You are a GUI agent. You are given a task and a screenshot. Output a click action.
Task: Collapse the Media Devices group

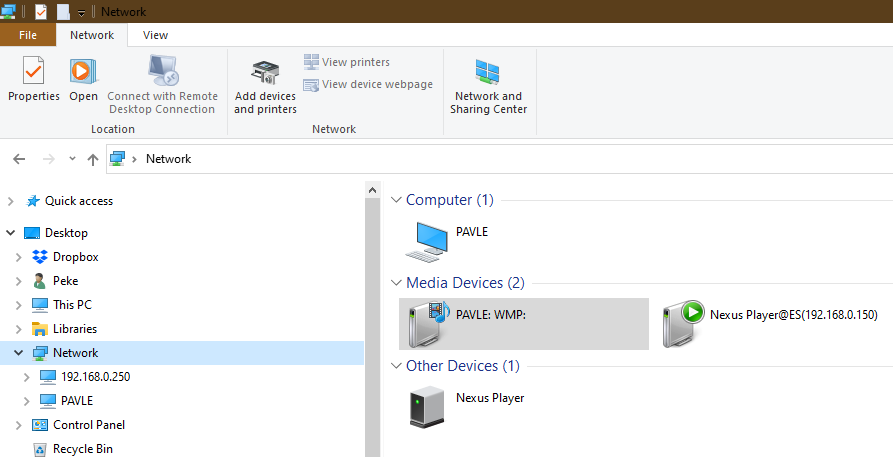(x=396, y=283)
